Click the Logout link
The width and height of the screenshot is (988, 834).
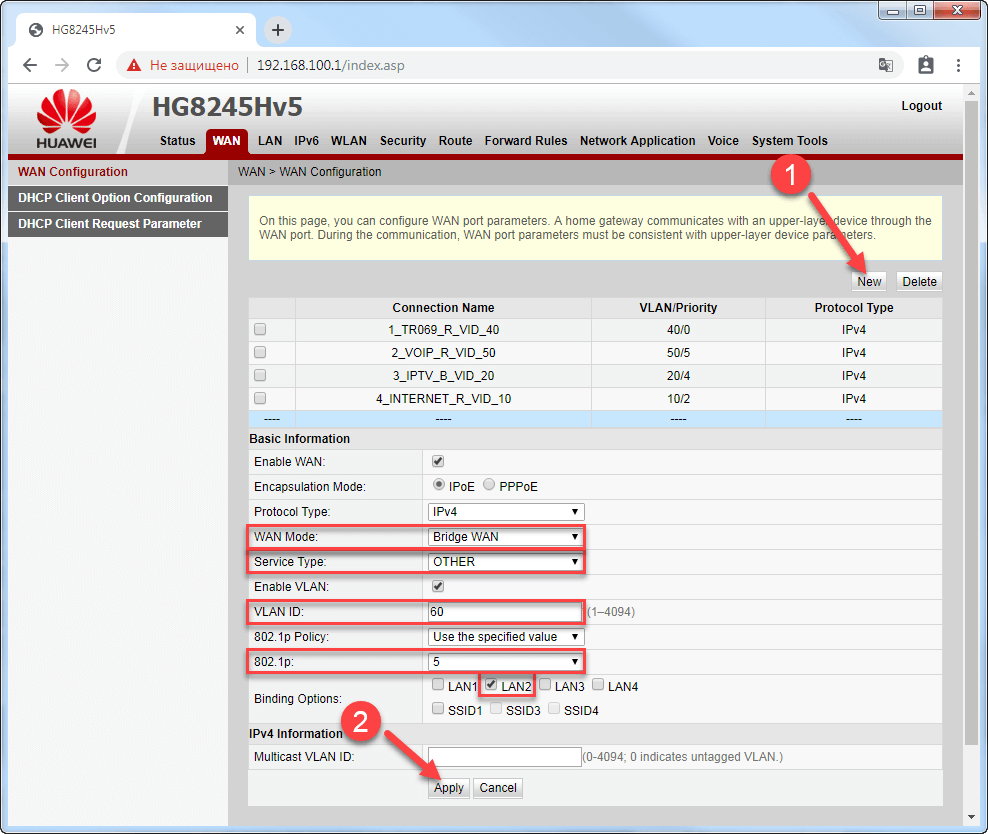point(921,106)
